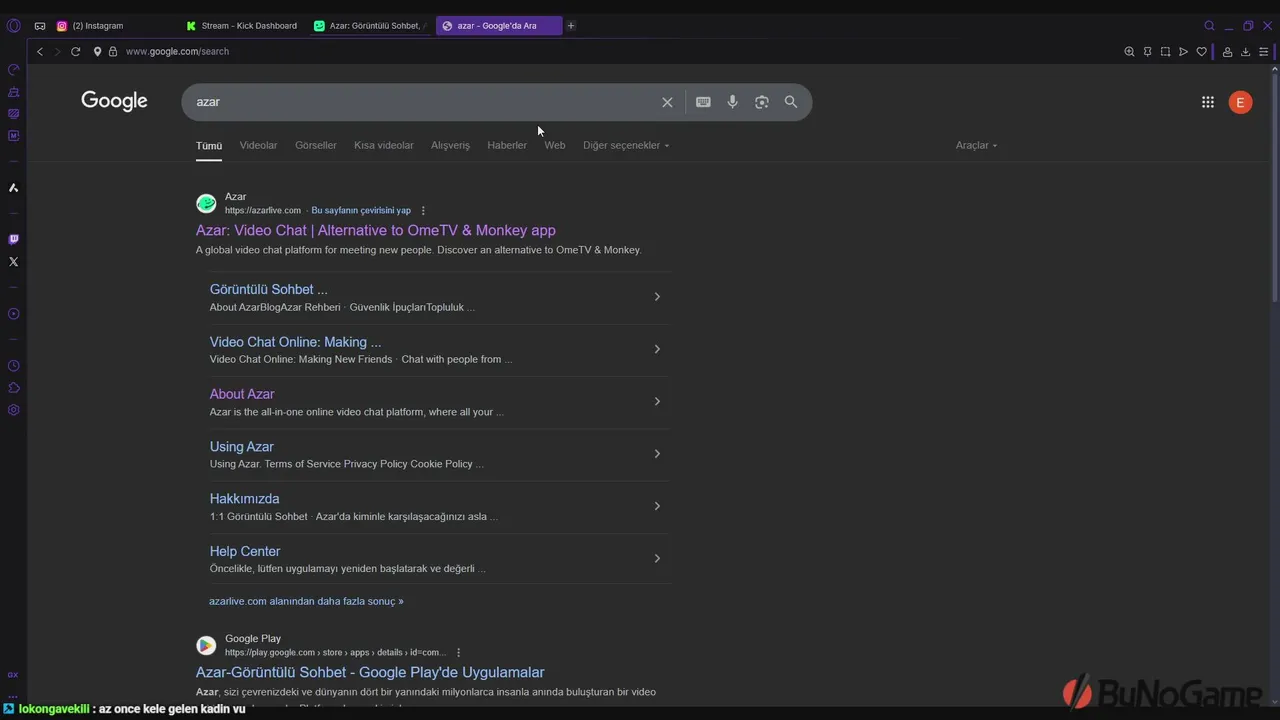
Task: Reload the current page
Action: pos(75,51)
